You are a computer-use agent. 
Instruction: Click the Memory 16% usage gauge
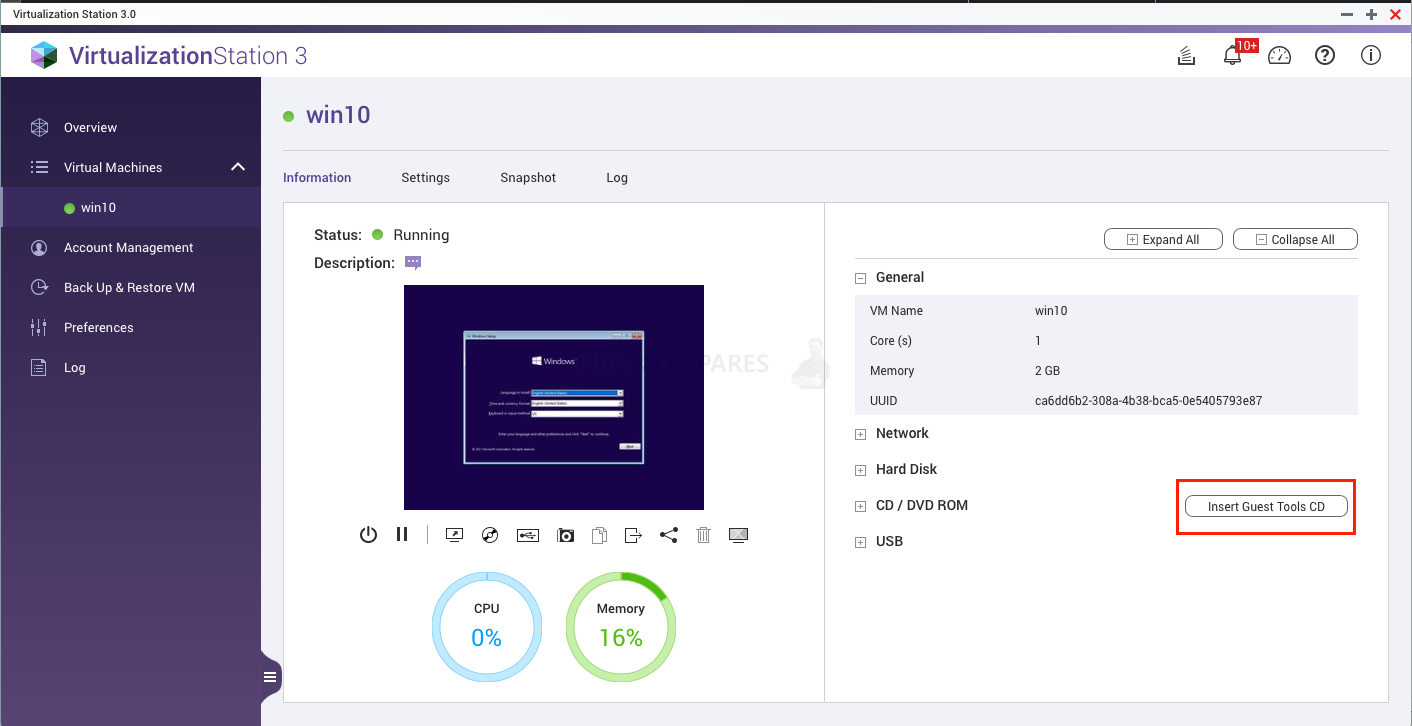(621, 626)
